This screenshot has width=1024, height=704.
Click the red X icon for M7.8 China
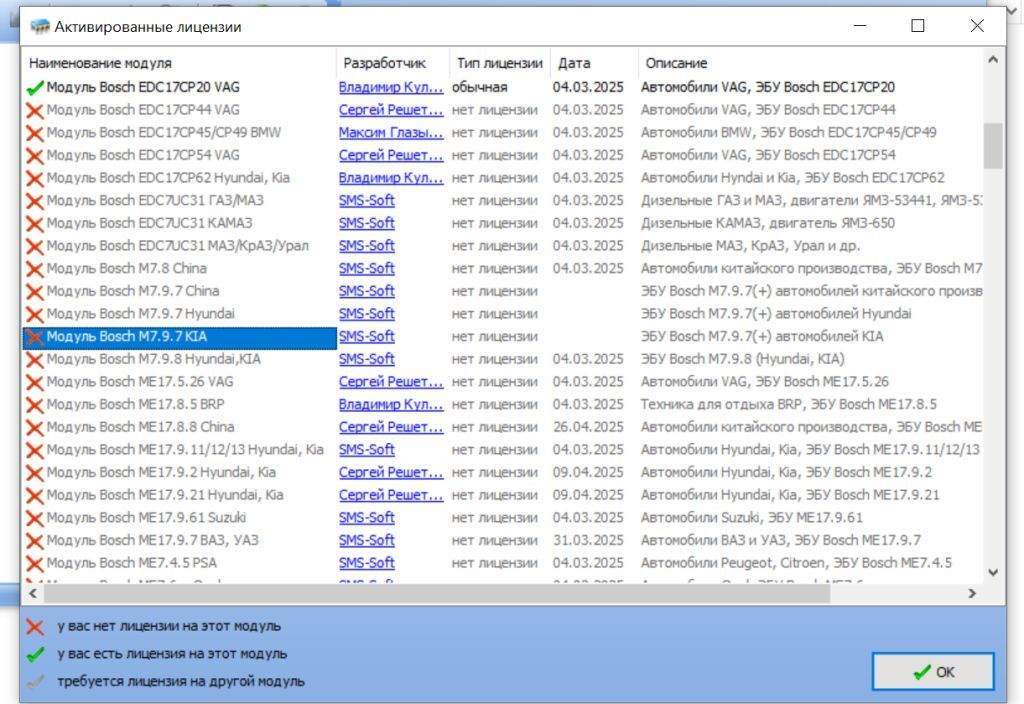pyautogui.click(x=35, y=269)
